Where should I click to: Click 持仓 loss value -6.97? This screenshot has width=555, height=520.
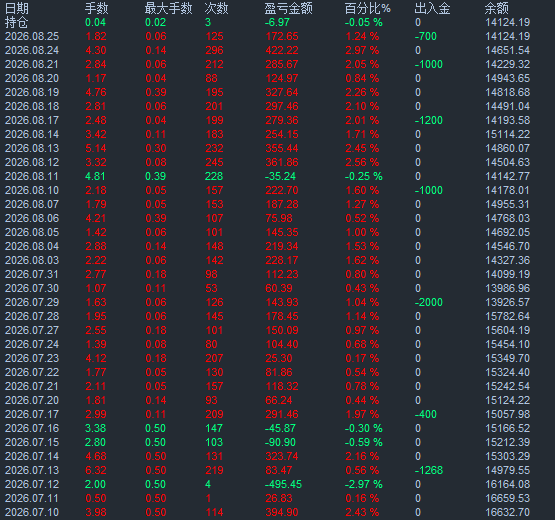point(277,22)
